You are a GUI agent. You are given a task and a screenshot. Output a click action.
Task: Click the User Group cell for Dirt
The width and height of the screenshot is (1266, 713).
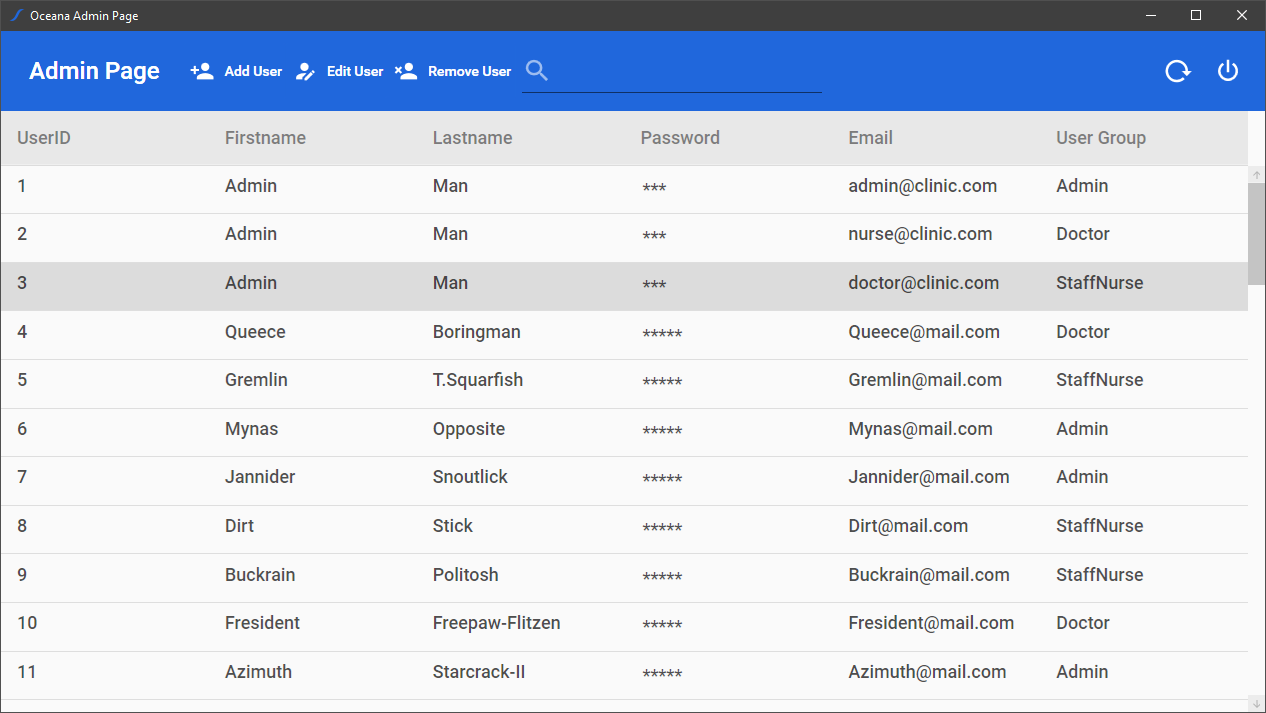1100,526
